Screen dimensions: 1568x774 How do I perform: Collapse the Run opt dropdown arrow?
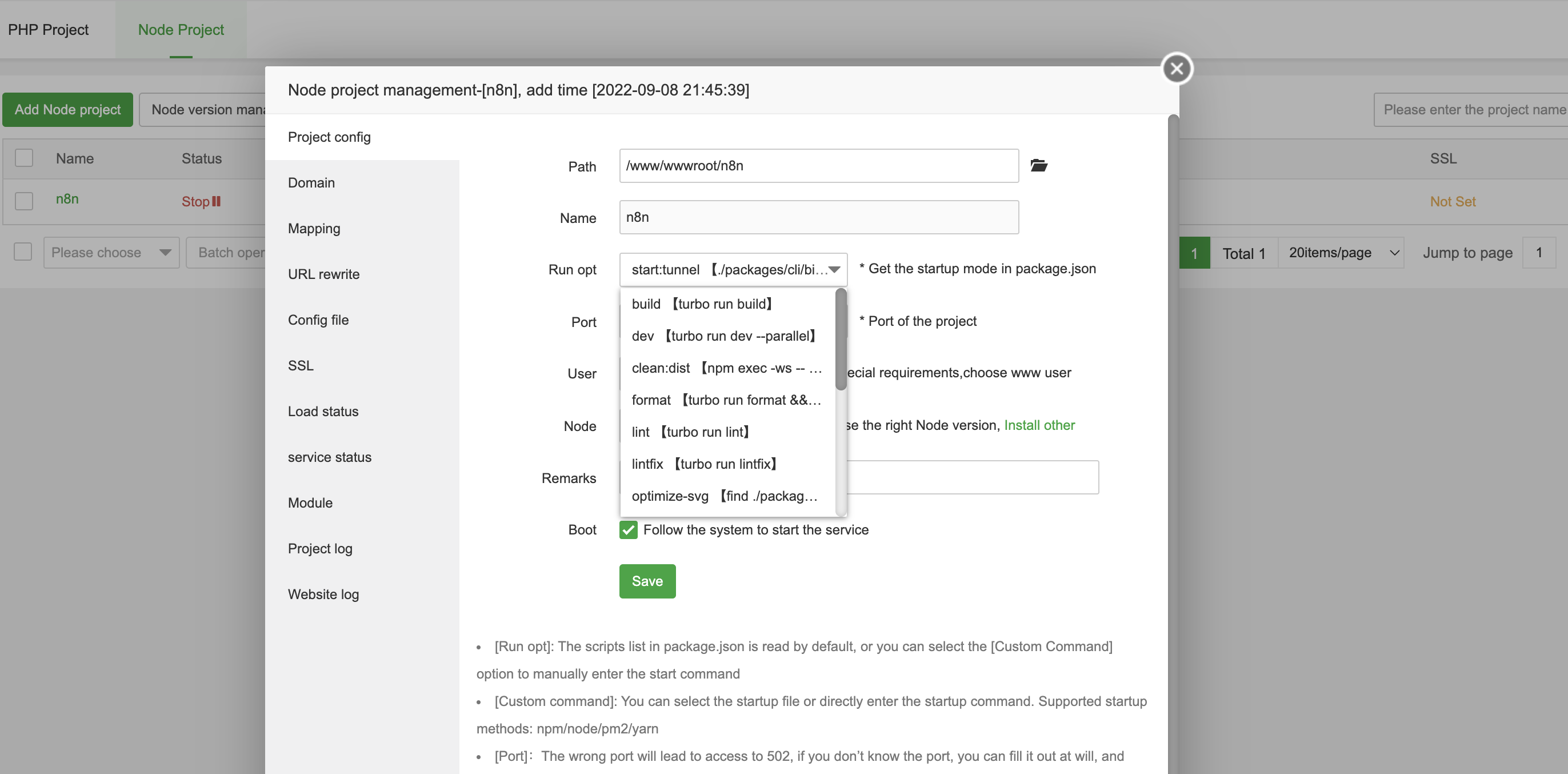coord(834,269)
